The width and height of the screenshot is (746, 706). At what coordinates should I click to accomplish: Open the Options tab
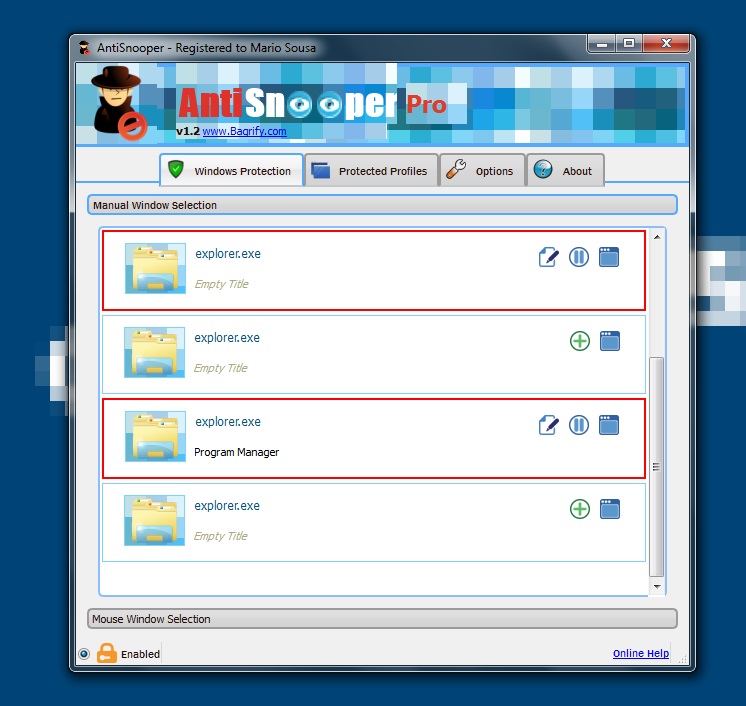(482, 170)
